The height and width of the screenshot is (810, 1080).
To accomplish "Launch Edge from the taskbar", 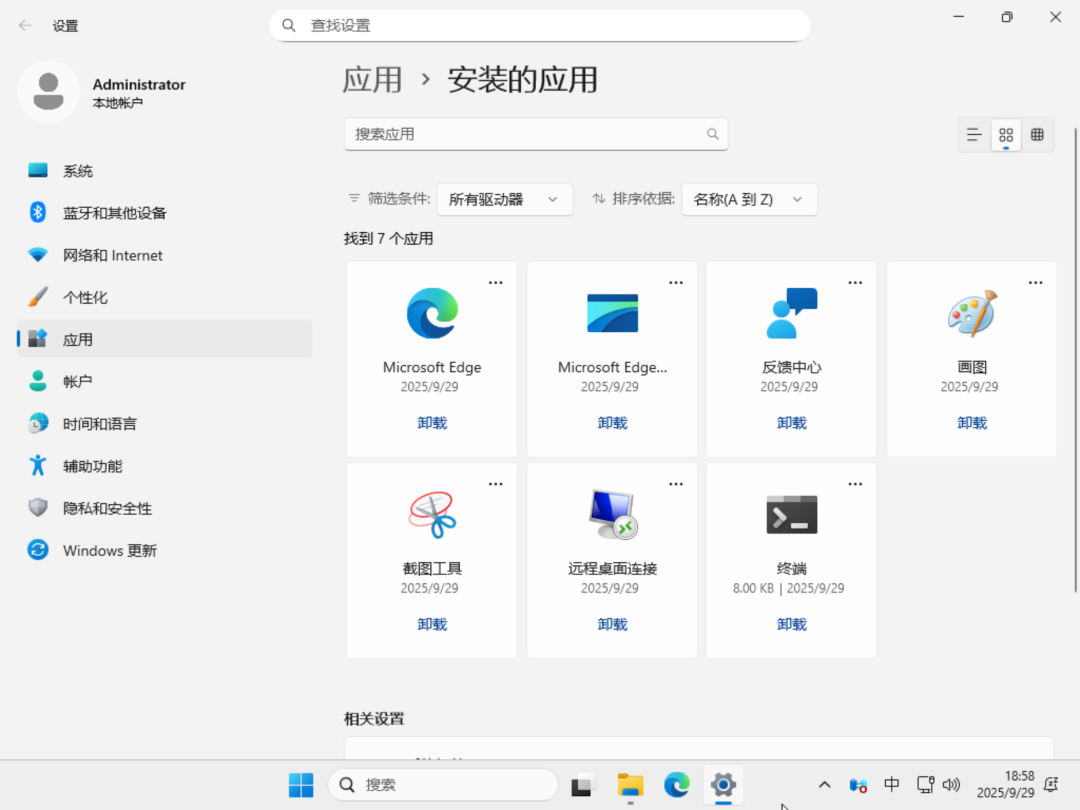I will 677,785.
